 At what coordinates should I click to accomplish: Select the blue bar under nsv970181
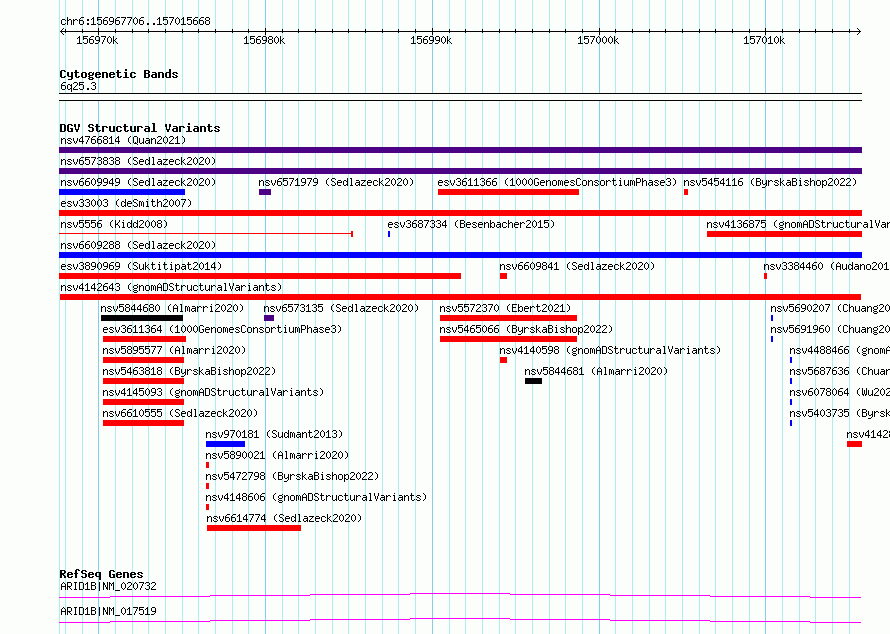(x=225, y=444)
